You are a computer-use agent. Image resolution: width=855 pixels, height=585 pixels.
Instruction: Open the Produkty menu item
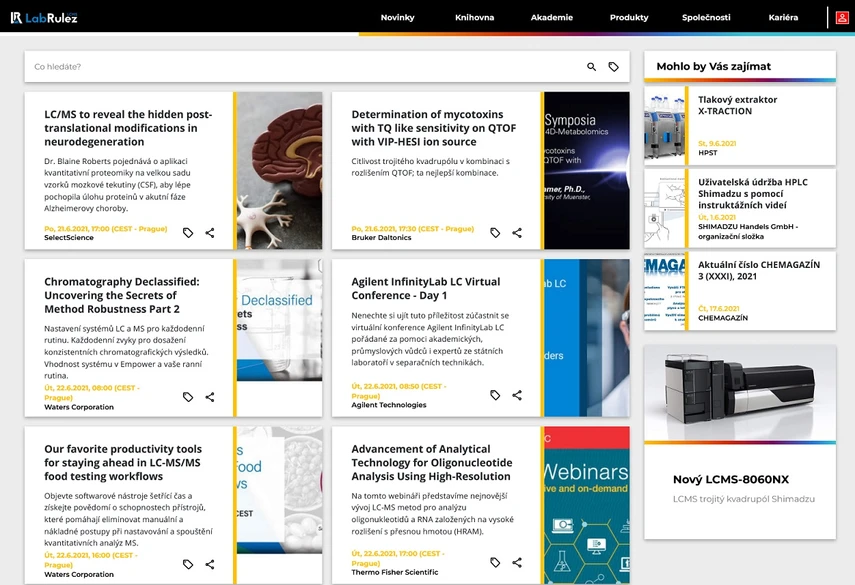tap(629, 17)
